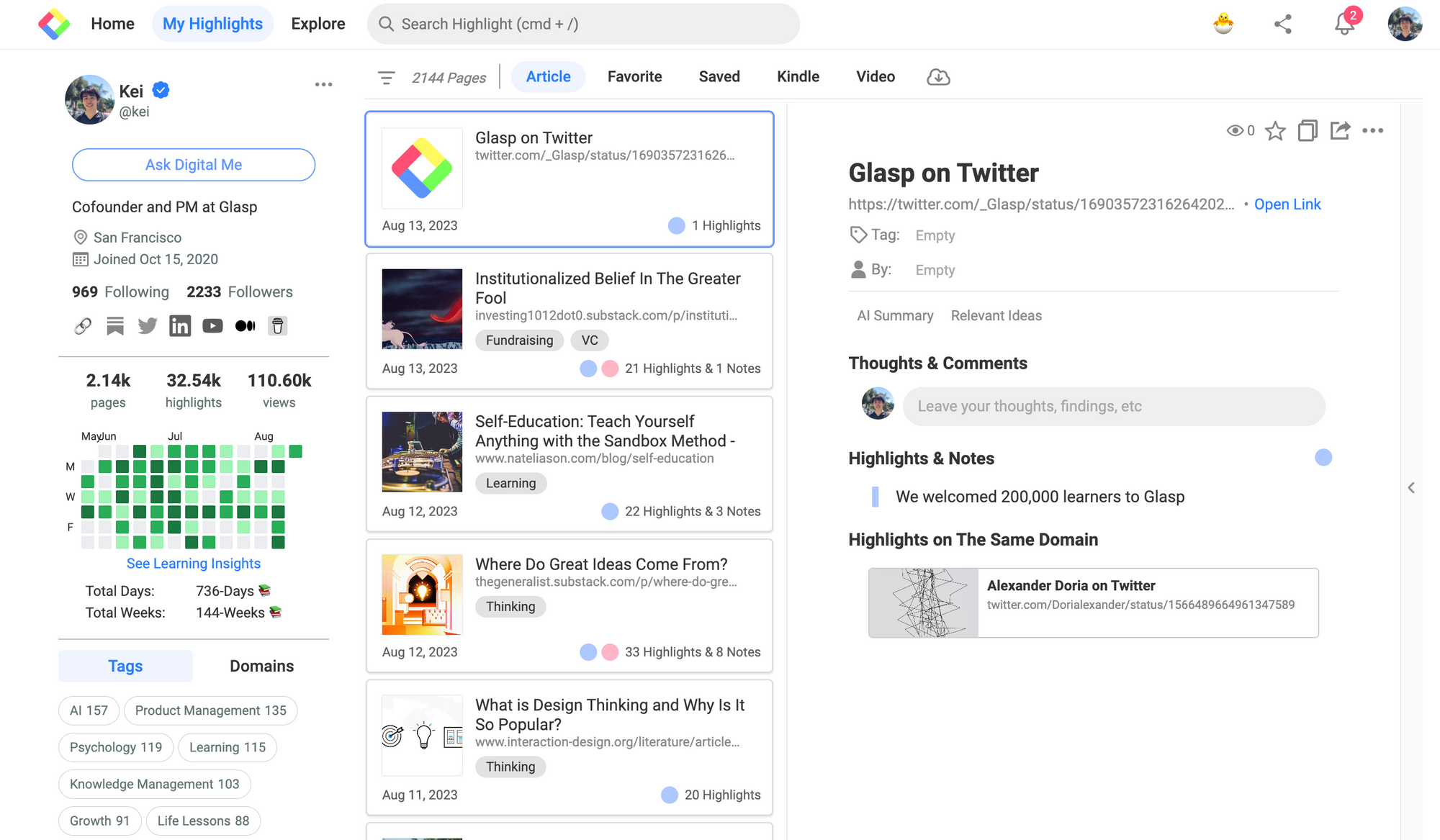Click the tag icon next to Tag

(858, 235)
